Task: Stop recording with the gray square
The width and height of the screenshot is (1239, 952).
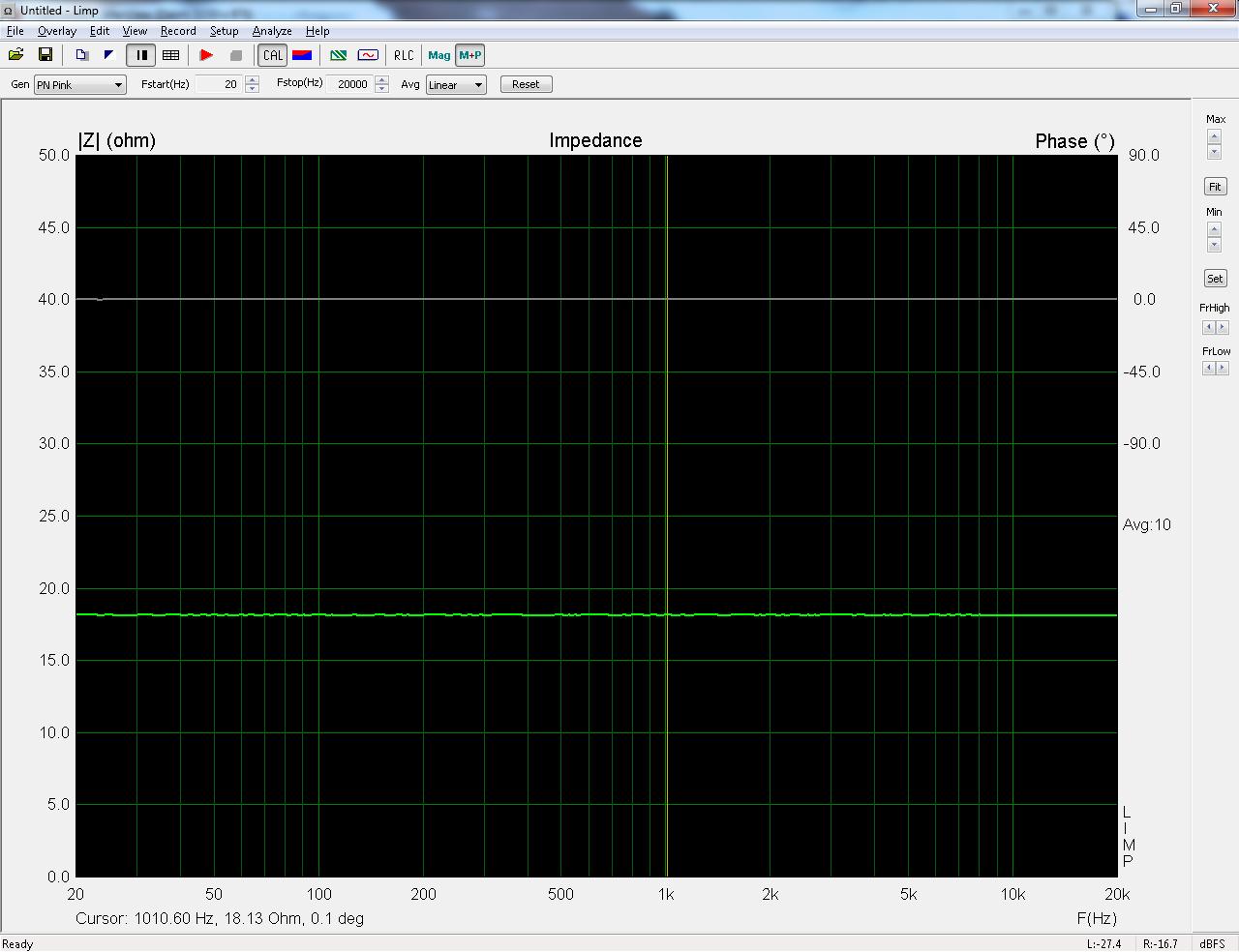Action: tap(235, 55)
